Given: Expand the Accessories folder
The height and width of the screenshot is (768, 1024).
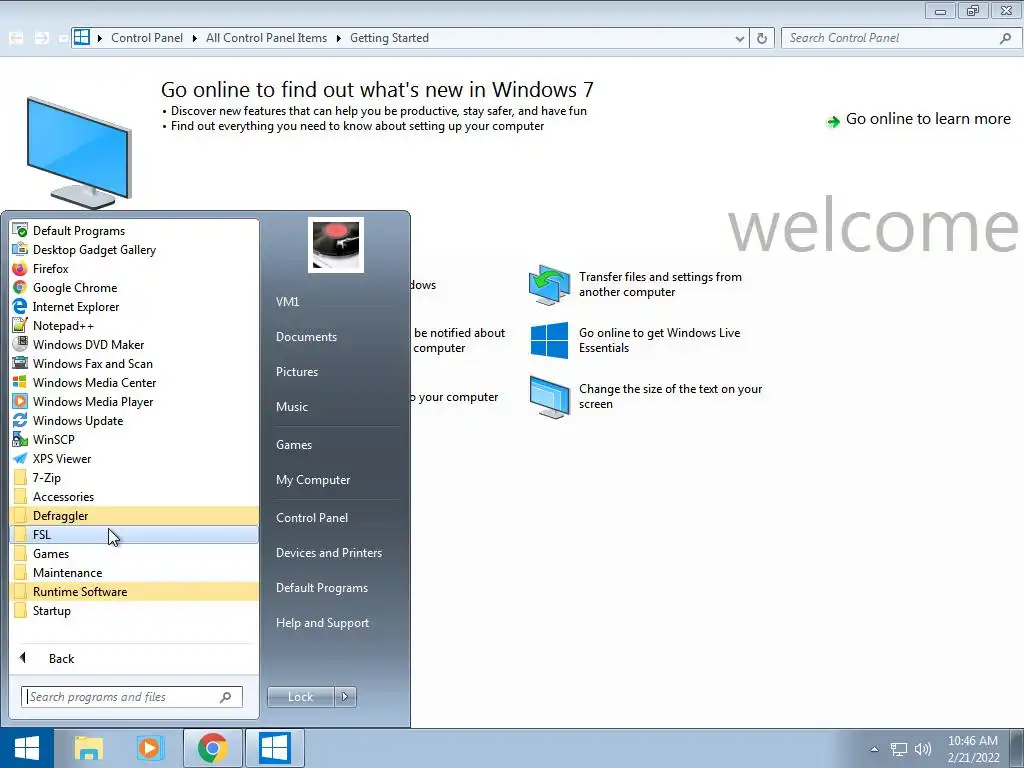Looking at the screenshot, I should [134, 496].
